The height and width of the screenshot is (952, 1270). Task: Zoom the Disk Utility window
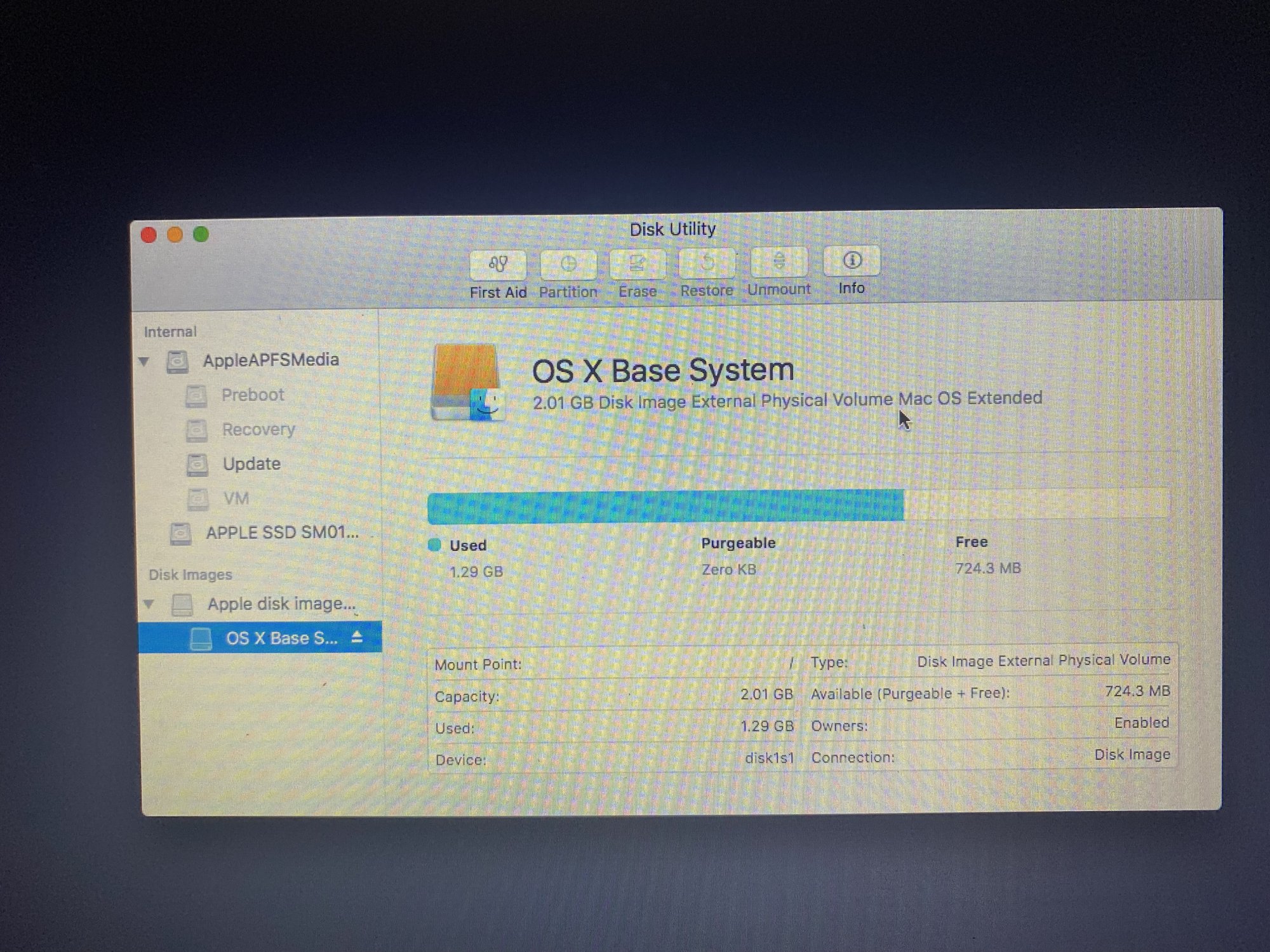[201, 234]
